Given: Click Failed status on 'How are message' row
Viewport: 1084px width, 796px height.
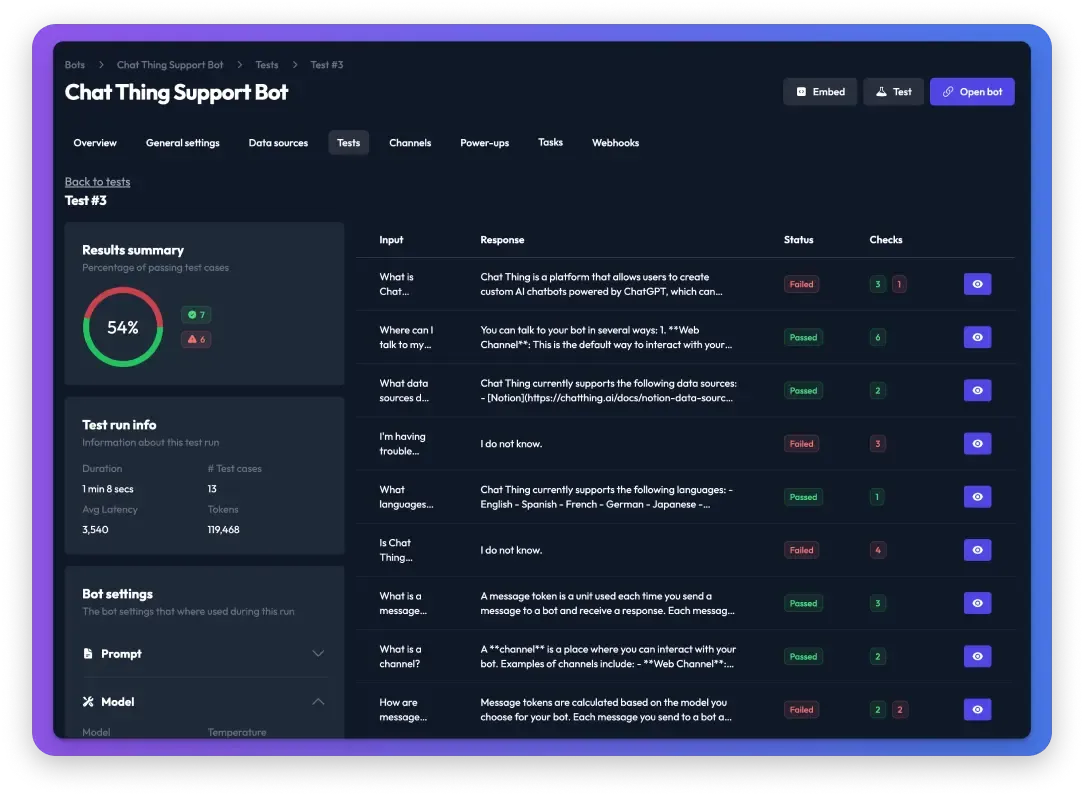Looking at the screenshot, I should pos(801,710).
